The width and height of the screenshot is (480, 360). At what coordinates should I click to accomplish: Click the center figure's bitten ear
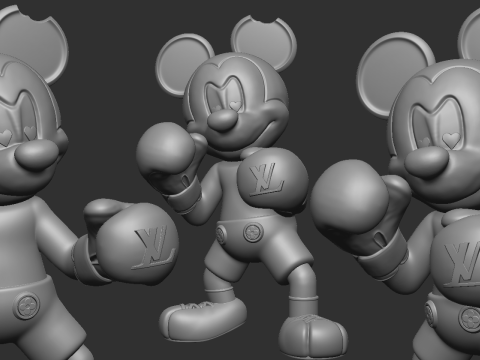point(264,43)
